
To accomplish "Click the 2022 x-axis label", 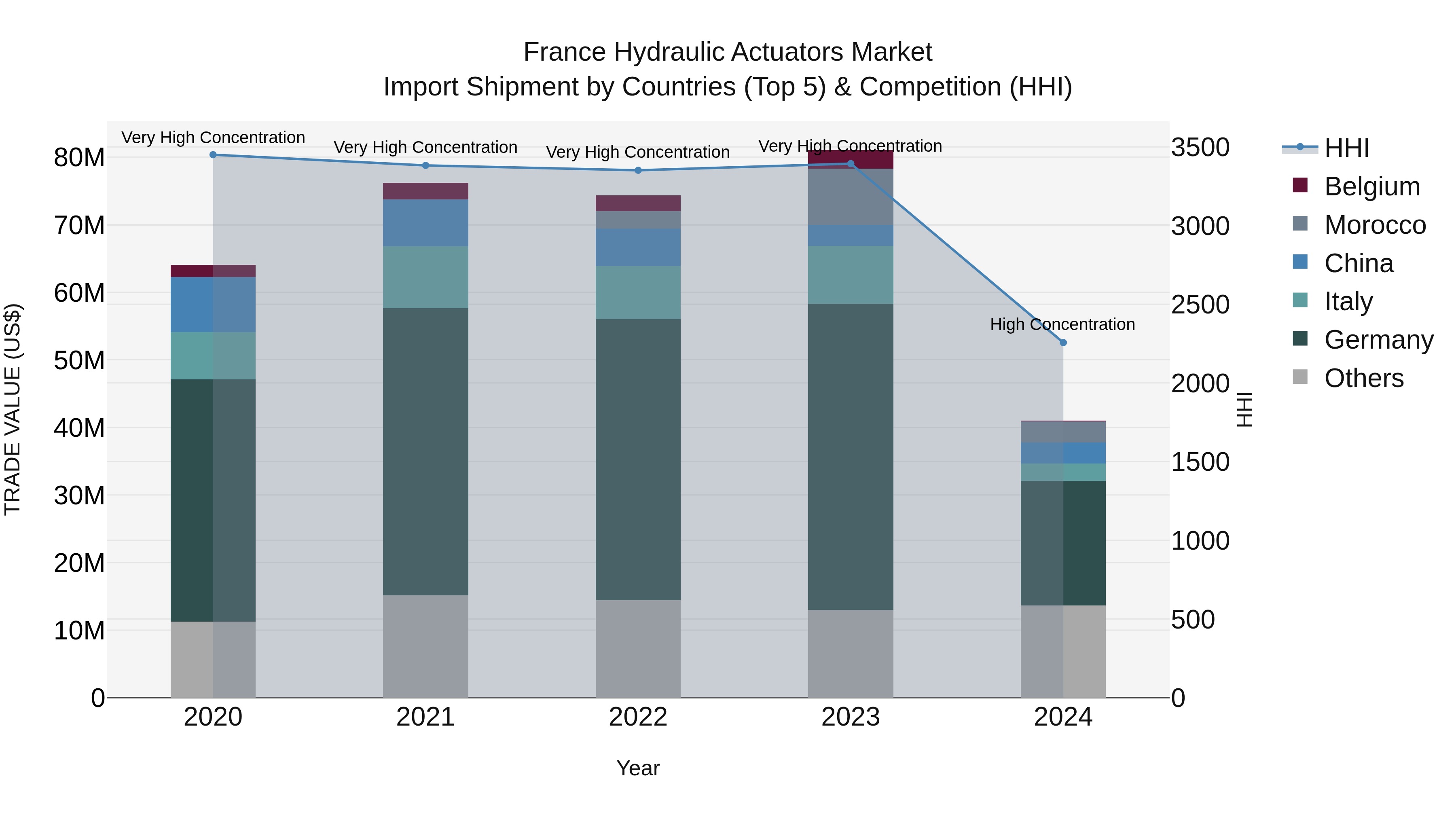I will (x=638, y=717).
